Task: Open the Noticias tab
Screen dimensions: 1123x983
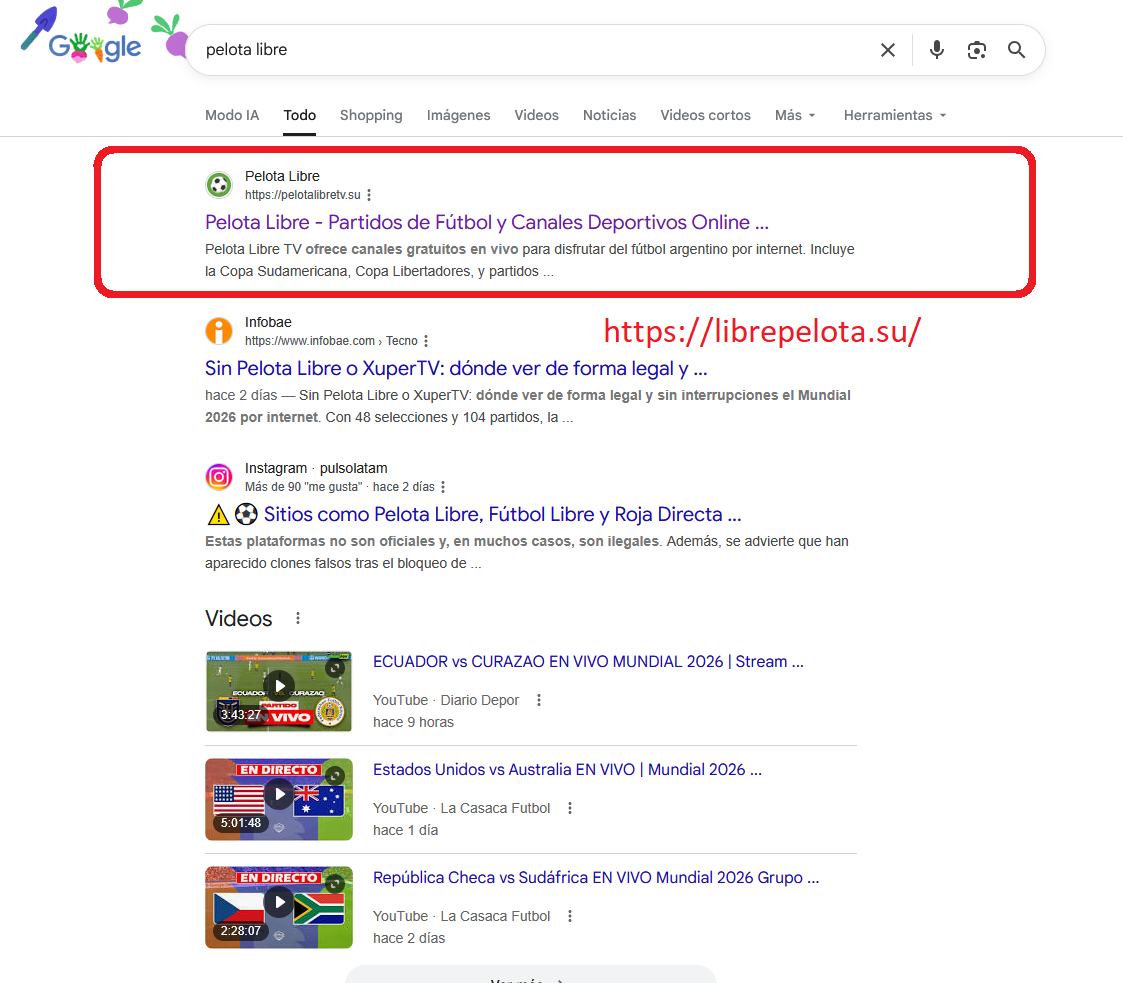Action: (x=609, y=115)
